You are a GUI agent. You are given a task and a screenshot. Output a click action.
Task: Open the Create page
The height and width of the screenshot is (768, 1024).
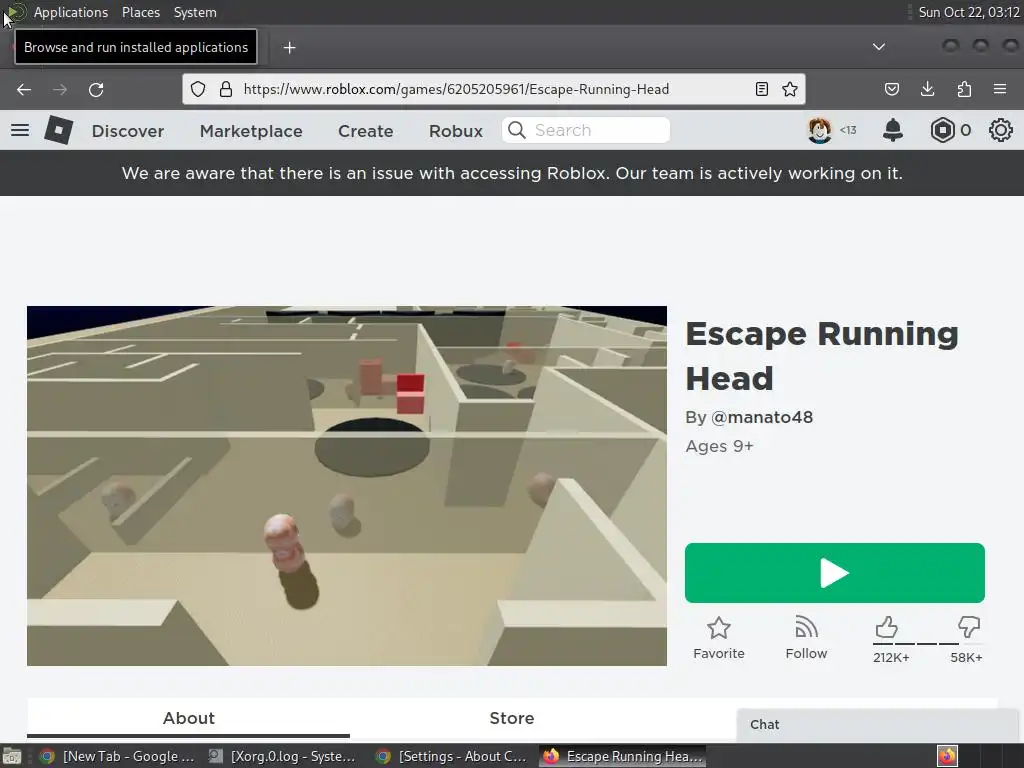(366, 131)
